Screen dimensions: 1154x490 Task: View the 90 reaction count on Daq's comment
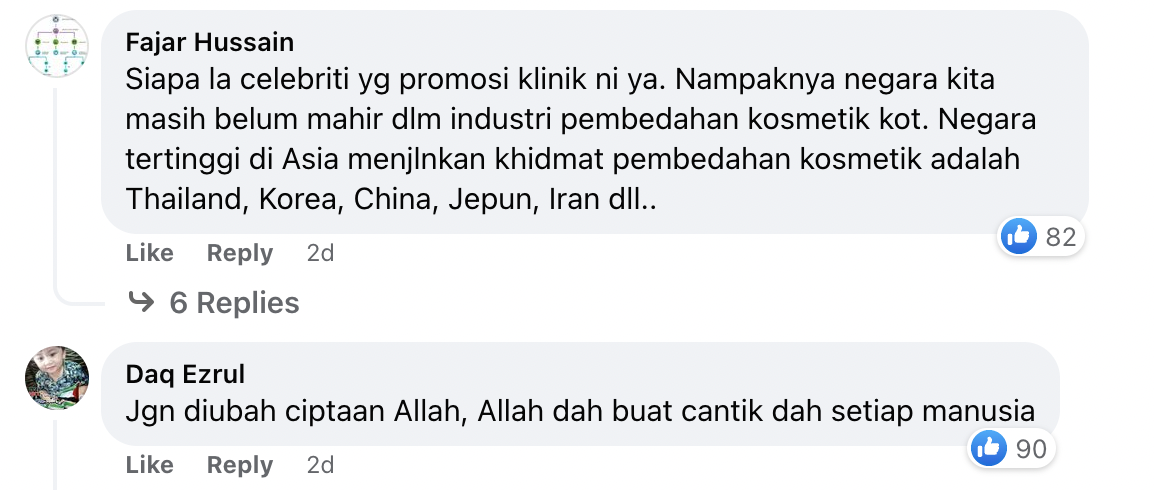[x=1031, y=449]
